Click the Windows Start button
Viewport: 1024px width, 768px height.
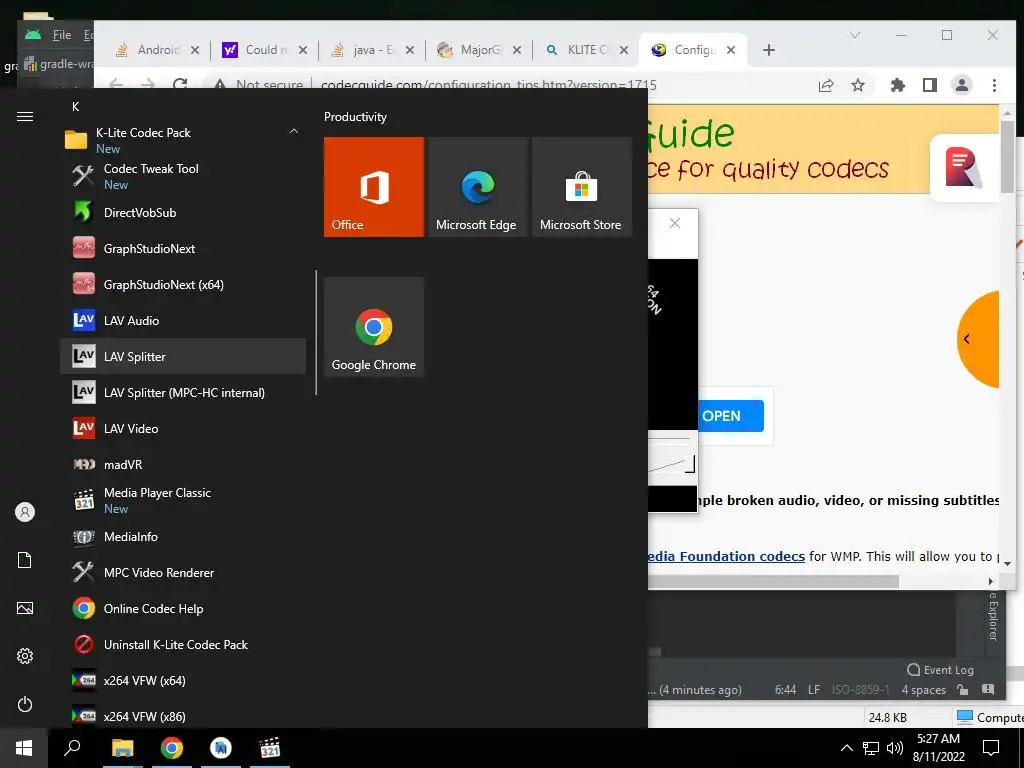tap(24, 748)
